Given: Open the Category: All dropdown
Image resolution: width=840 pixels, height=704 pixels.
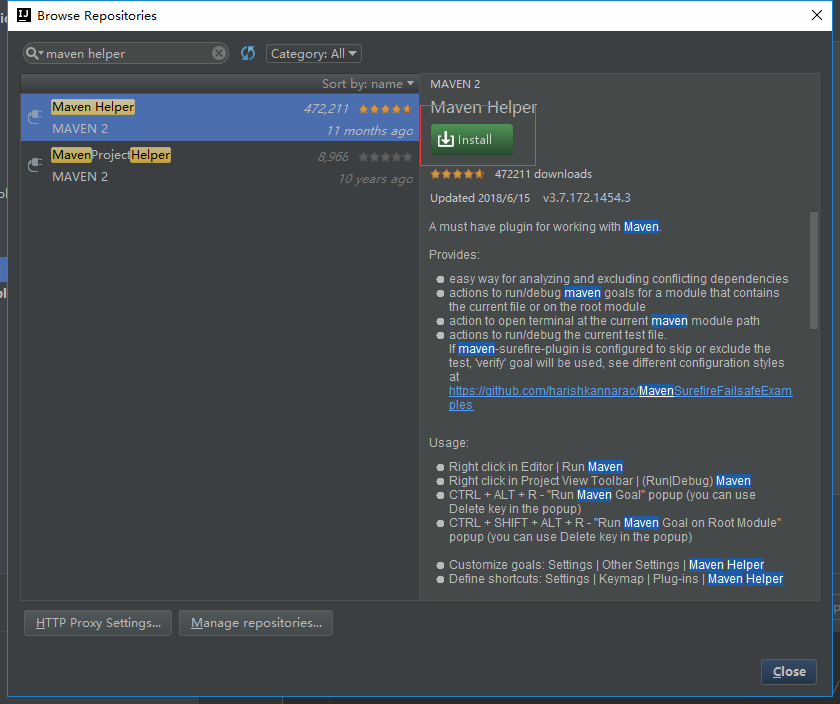Looking at the screenshot, I should 313,54.
